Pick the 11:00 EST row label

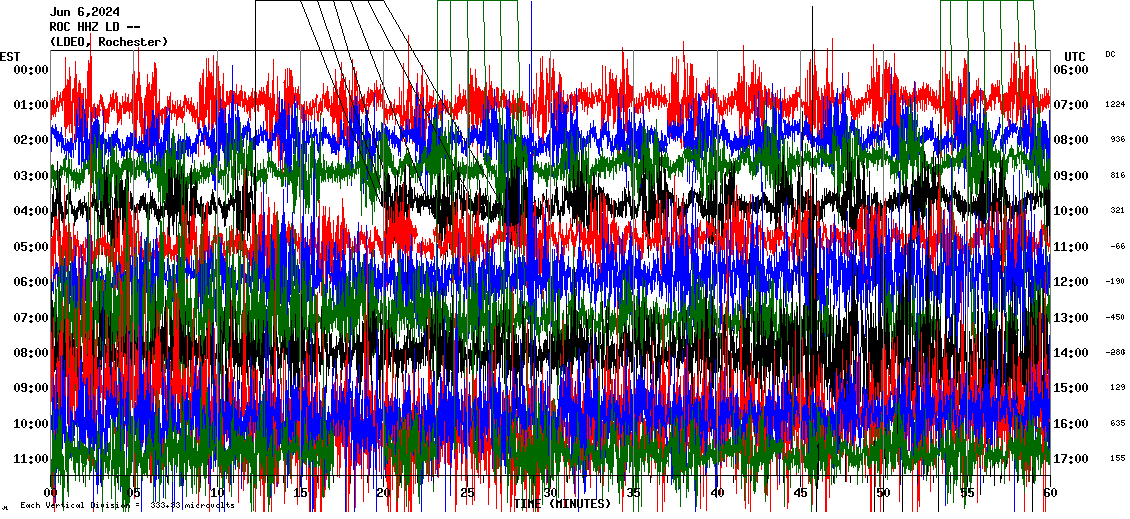(x=31, y=459)
